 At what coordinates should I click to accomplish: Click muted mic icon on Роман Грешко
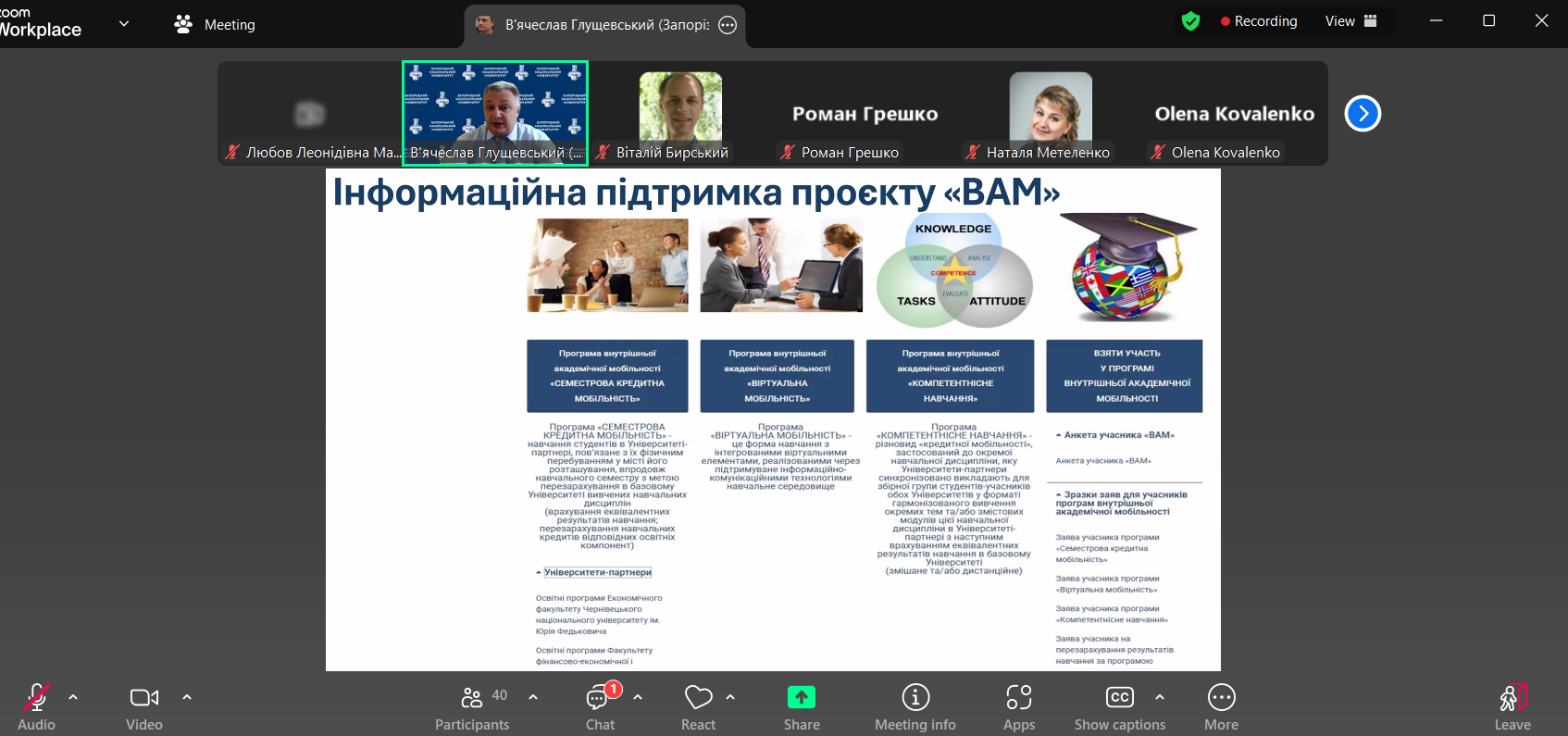pyautogui.click(x=788, y=152)
